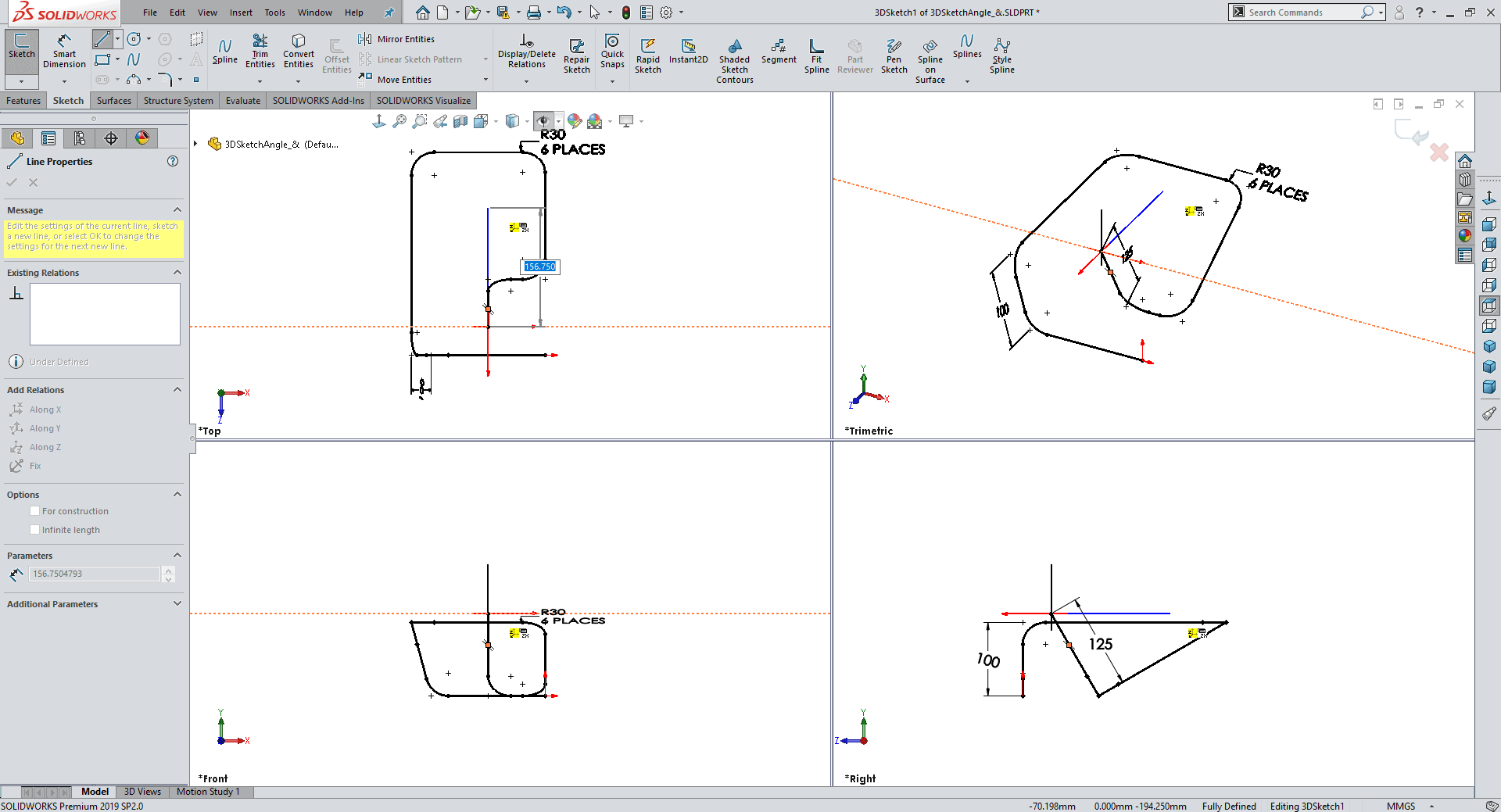
Task: Toggle Hide/Show Items eye icon
Action: 543,121
